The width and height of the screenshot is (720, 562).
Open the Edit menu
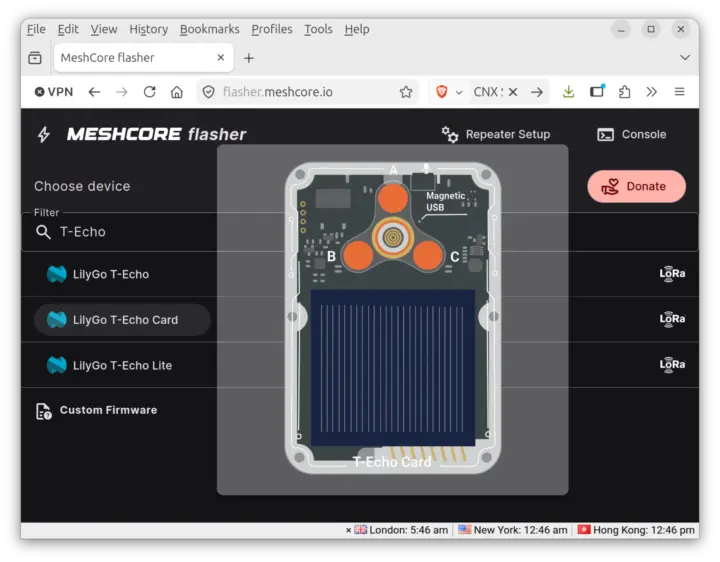(68, 29)
